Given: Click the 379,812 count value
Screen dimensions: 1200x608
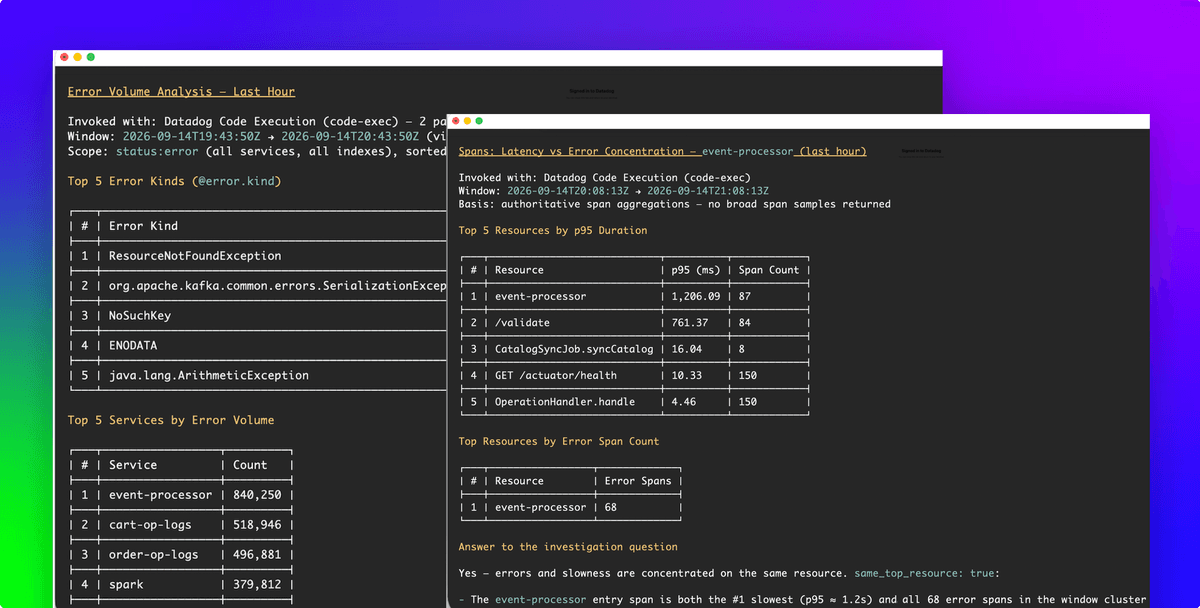Looking at the screenshot, I should [257, 585].
